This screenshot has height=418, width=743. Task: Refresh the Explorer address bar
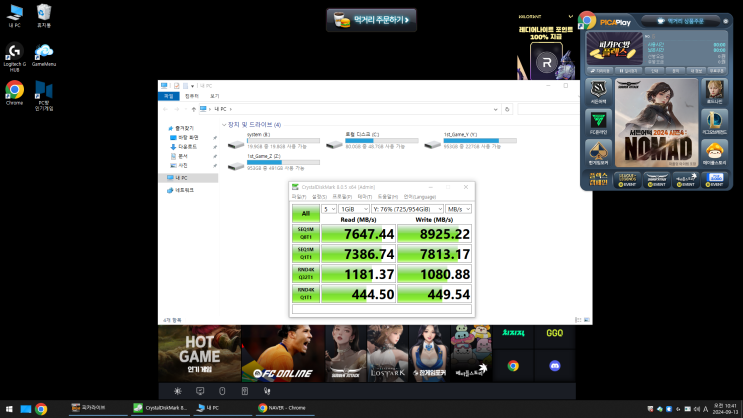tap(507, 109)
